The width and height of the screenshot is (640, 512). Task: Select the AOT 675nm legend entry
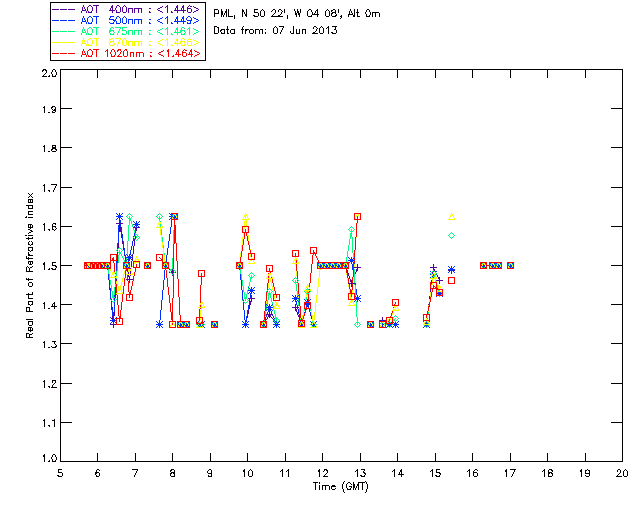tap(126, 31)
